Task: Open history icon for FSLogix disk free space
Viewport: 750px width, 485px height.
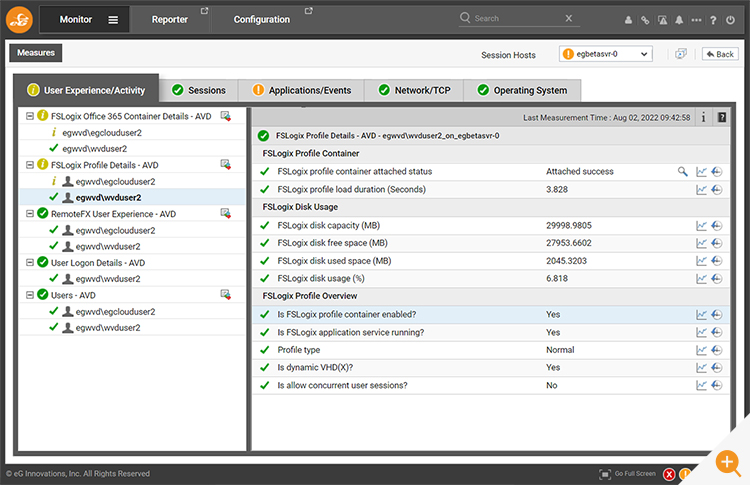Action: pyautogui.click(x=717, y=243)
